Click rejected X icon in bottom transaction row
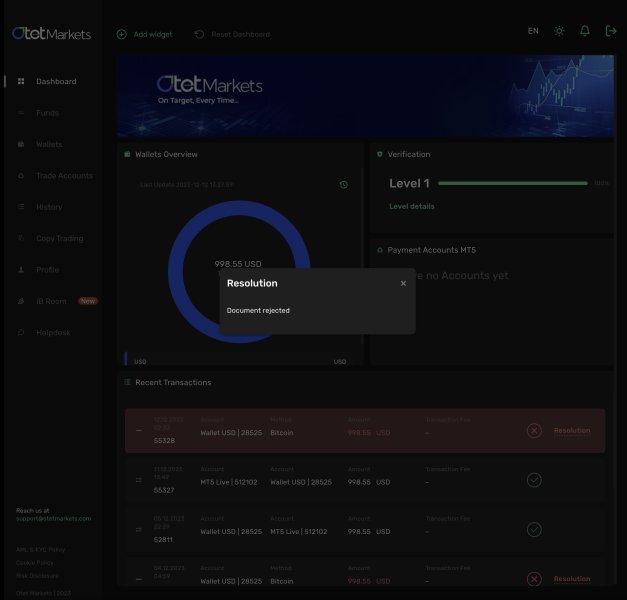This screenshot has width=627, height=600. pyautogui.click(x=534, y=579)
